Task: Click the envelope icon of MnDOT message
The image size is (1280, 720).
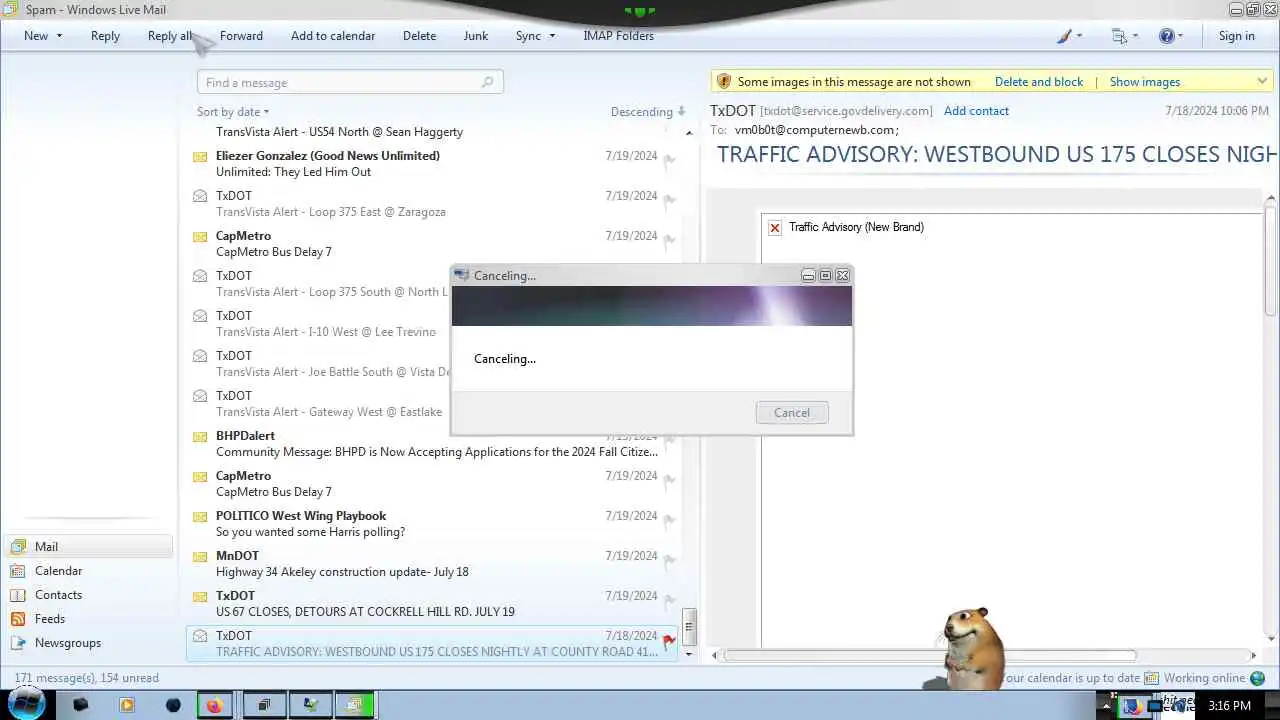Action: (x=200, y=556)
